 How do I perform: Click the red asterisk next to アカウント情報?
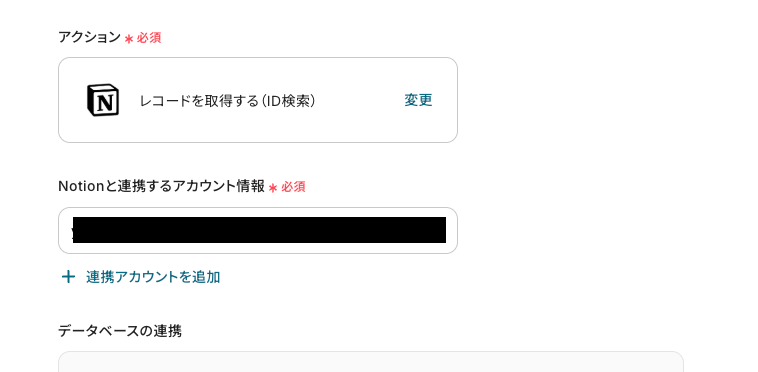273,188
